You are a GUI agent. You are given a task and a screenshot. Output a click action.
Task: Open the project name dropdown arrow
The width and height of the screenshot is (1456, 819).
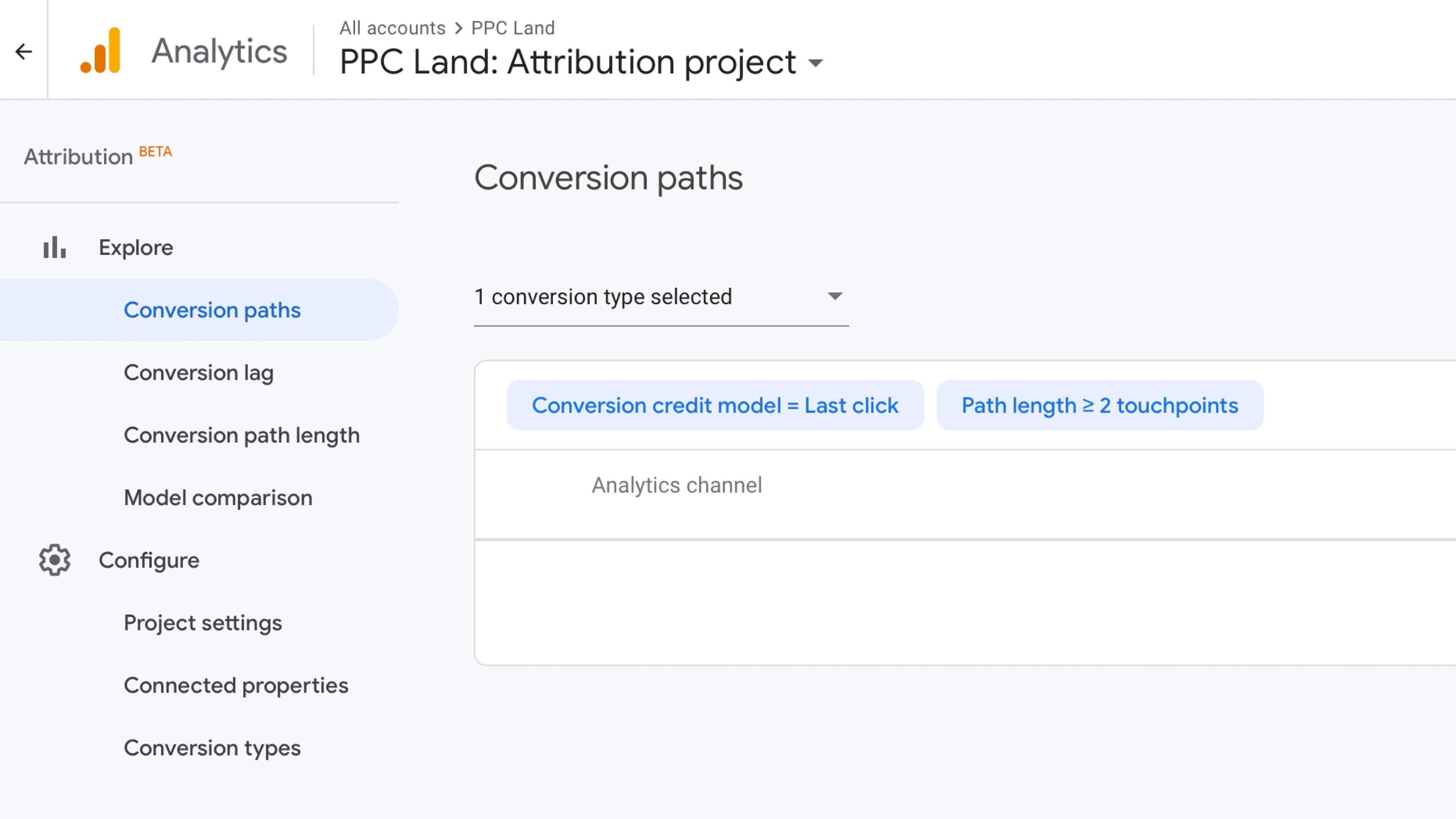pos(816,62)
